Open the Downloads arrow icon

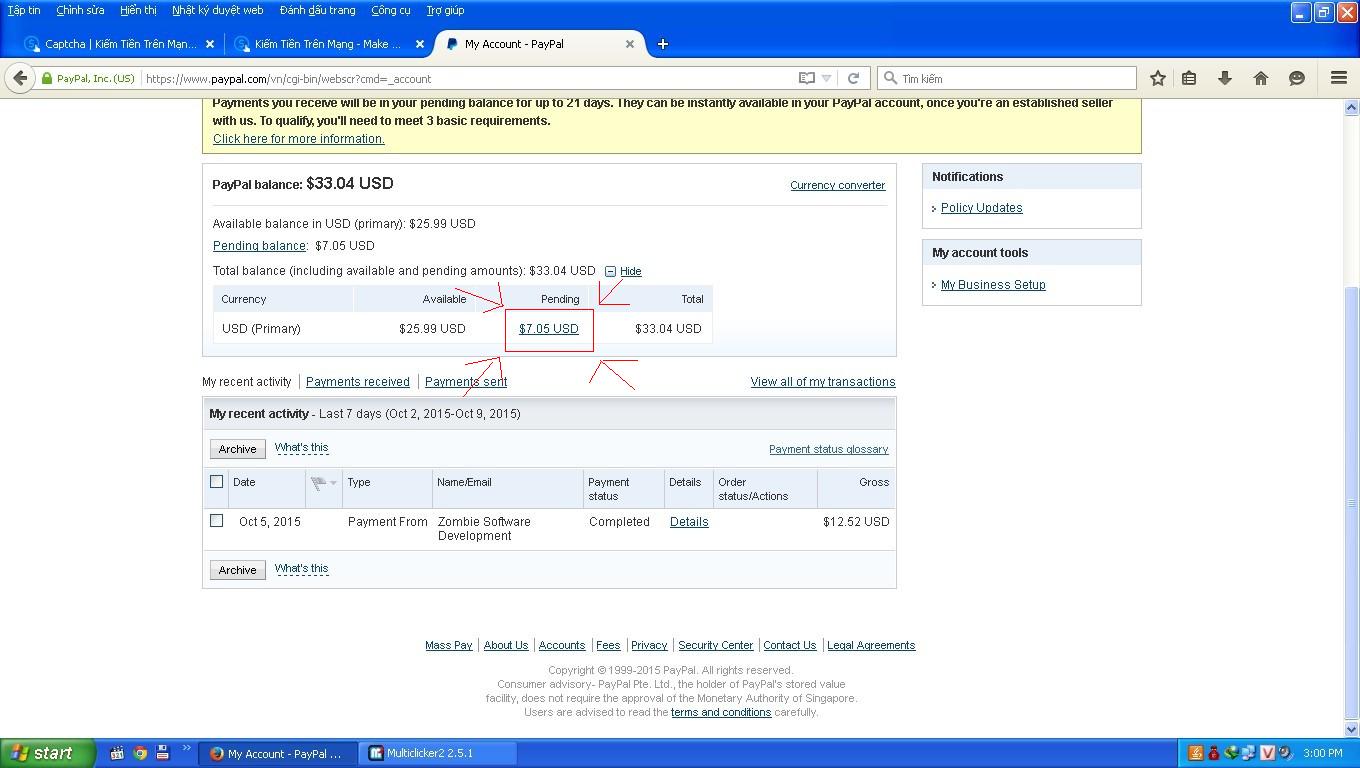click(x=1224, y=78)
